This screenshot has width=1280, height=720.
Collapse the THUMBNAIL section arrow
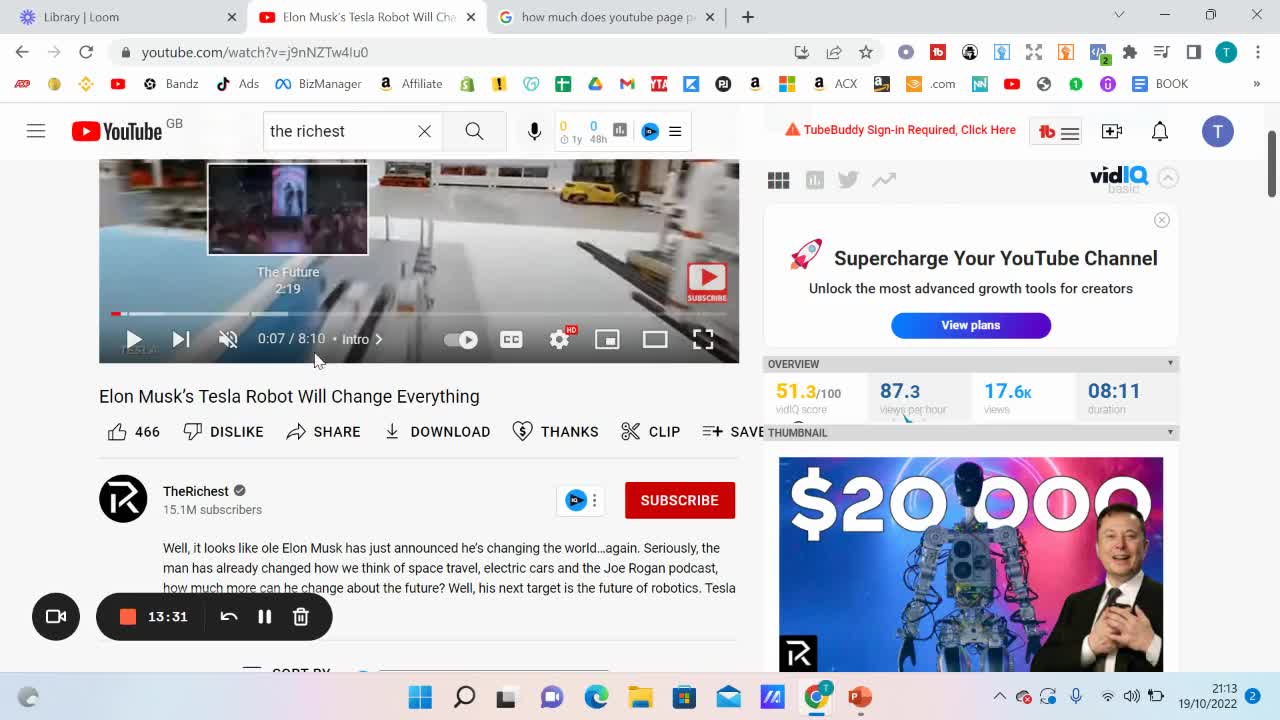pos(1170,433)
